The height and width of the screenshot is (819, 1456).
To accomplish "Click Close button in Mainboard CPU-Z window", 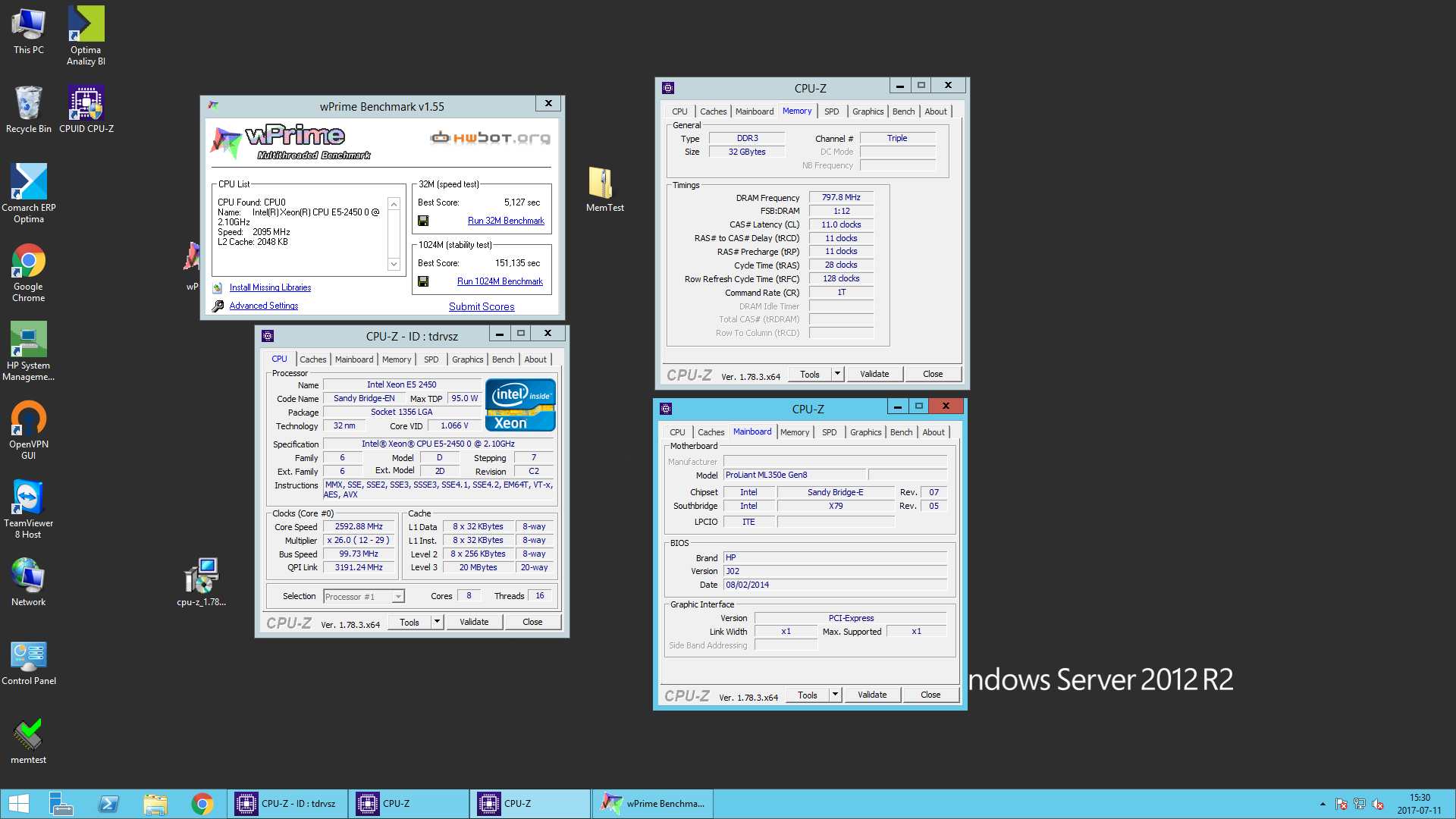I will 930,695.
